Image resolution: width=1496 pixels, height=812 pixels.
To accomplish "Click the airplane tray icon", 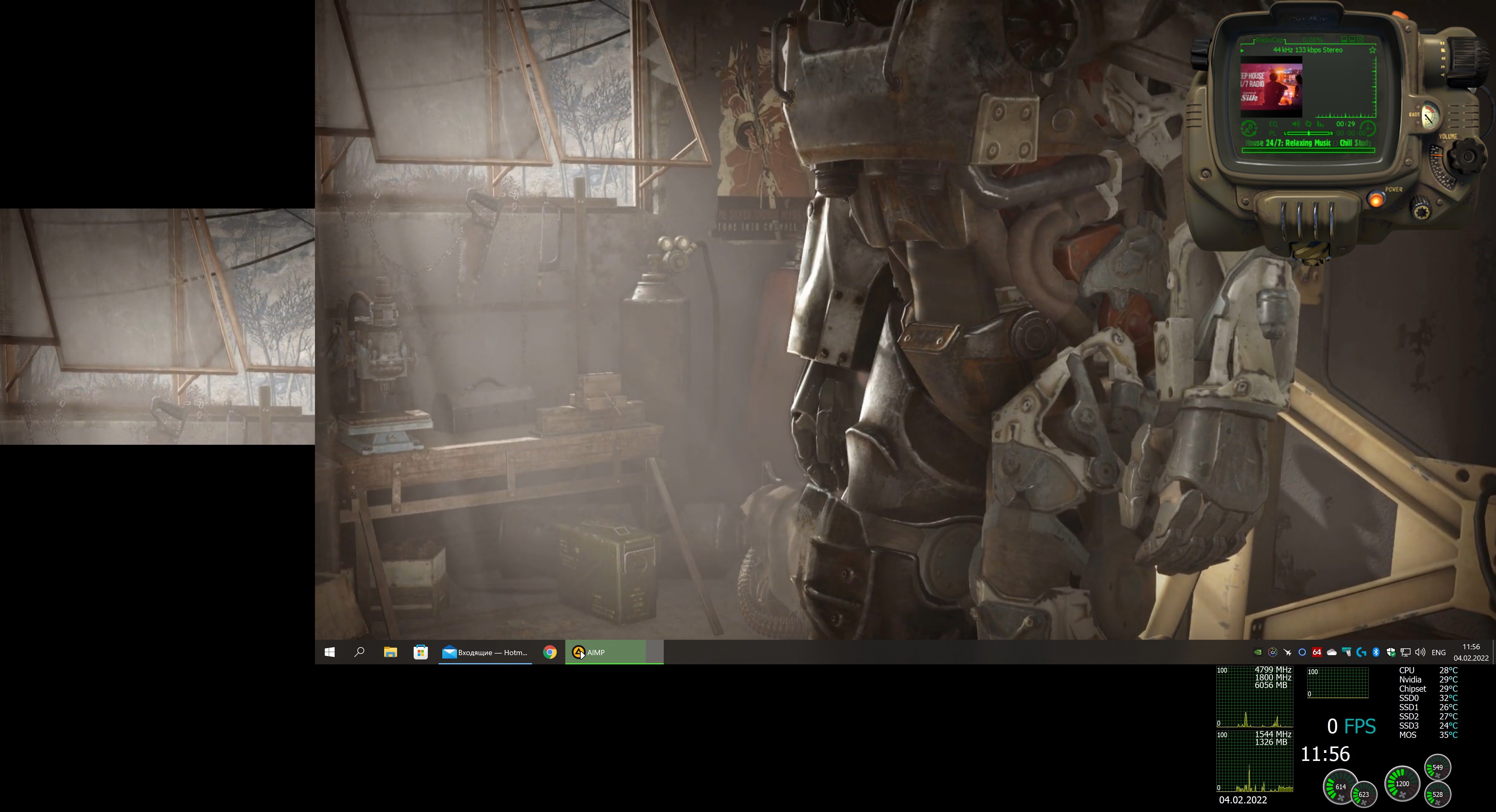I will [x=1287, y=652].
